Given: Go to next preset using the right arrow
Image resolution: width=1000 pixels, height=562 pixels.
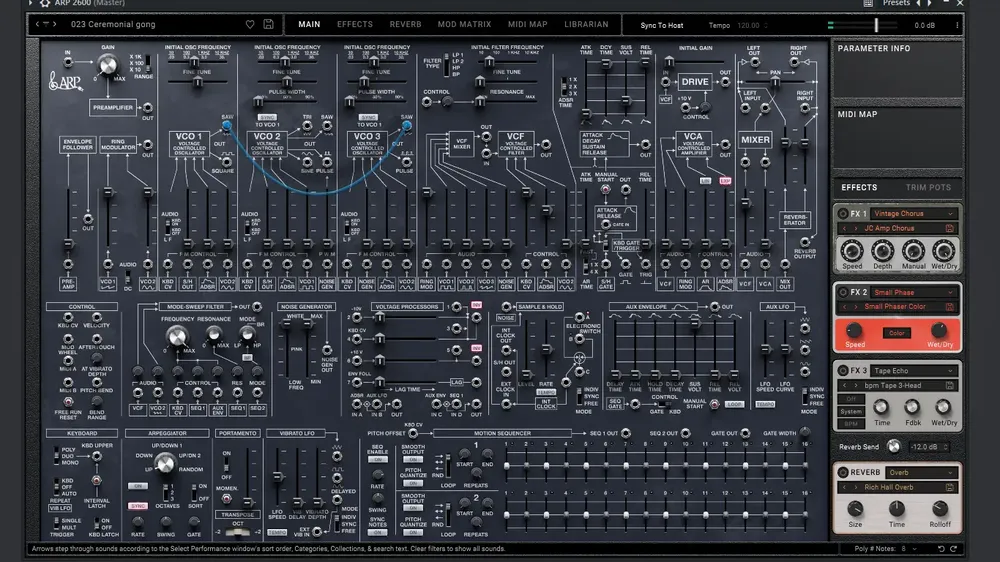Looking at the screenshot, I should click(55, 24).
